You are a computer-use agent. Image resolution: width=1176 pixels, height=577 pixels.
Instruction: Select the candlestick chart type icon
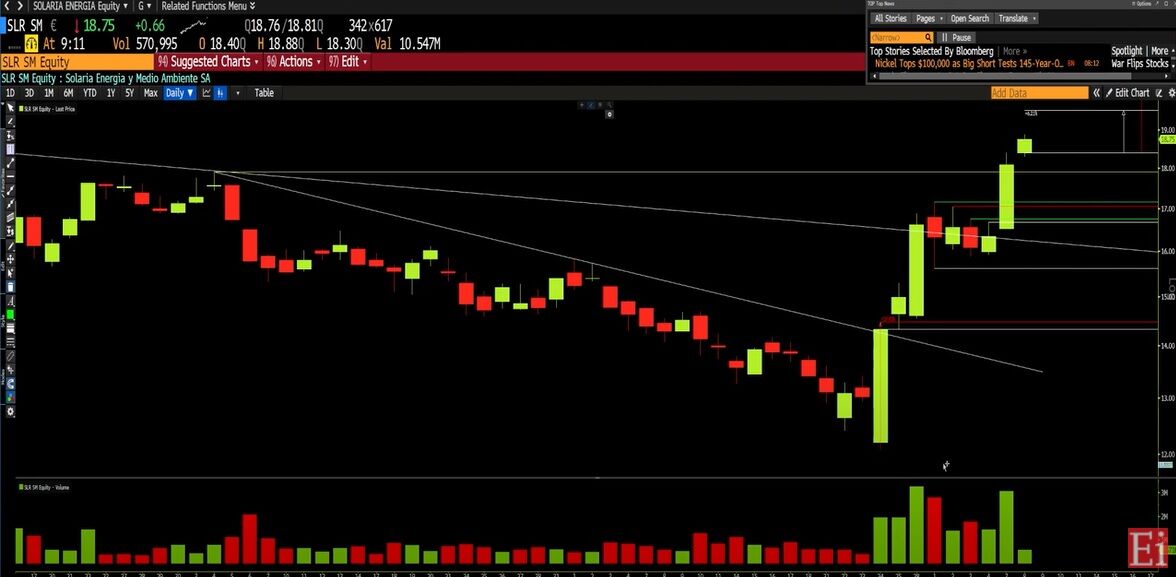point(220,93)
